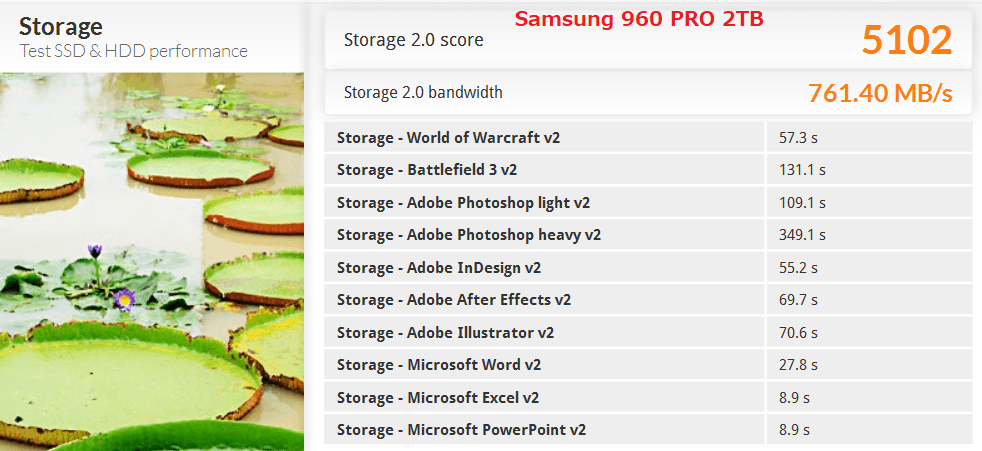Select the Storage 2.0 bandwidth label
982x451 pixels.
click(x=423, y=92)
